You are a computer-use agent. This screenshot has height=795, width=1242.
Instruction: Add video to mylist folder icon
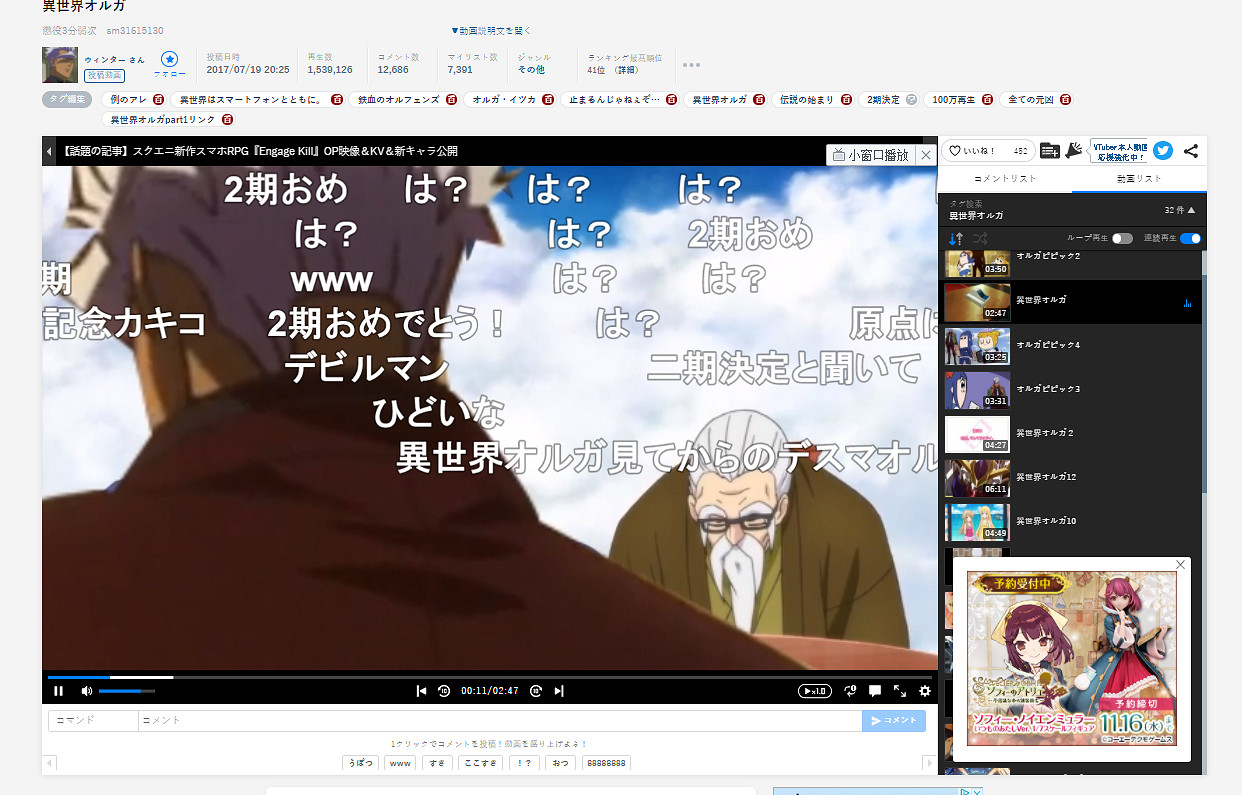tap(1049, 150)
